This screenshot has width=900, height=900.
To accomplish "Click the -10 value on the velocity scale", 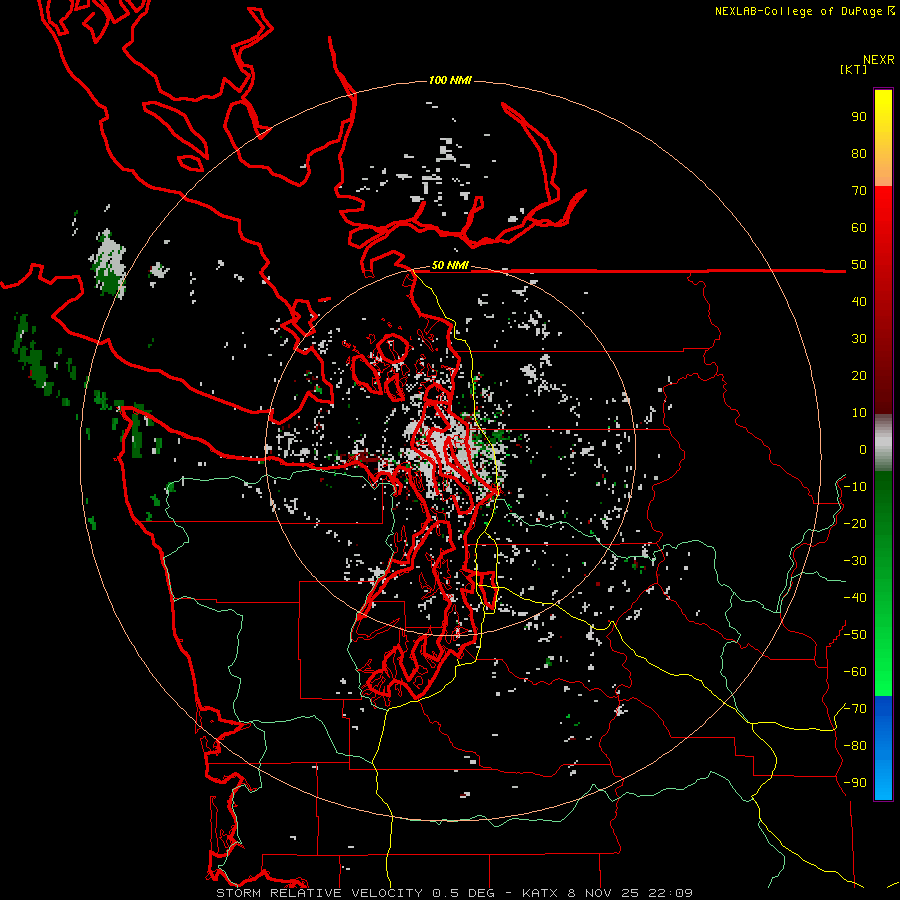I will tap(855, 487).
